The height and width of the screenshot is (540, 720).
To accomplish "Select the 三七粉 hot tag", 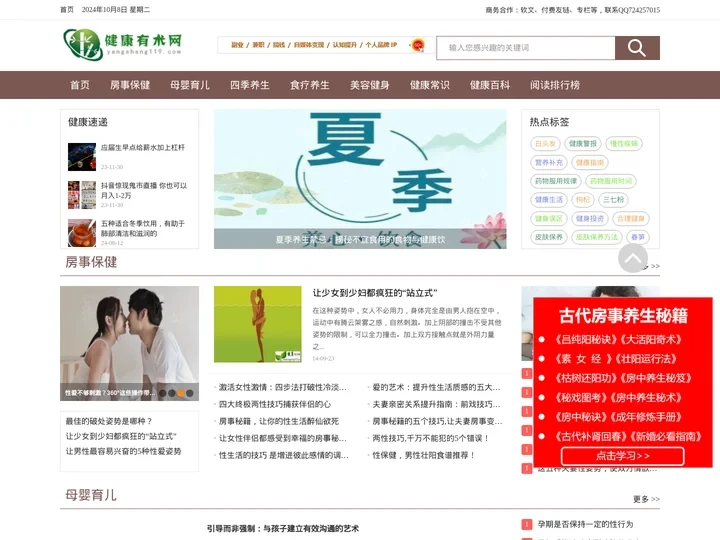I will point(613,200).
